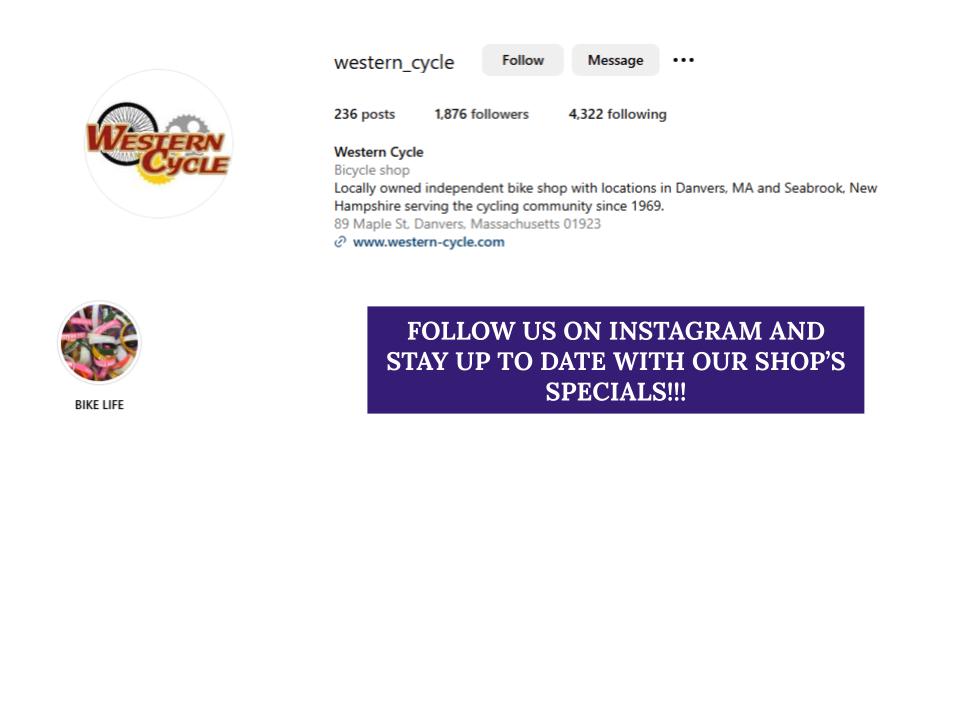
Task: Open the 89 Maple St address
Action: [x=467, y=224]
